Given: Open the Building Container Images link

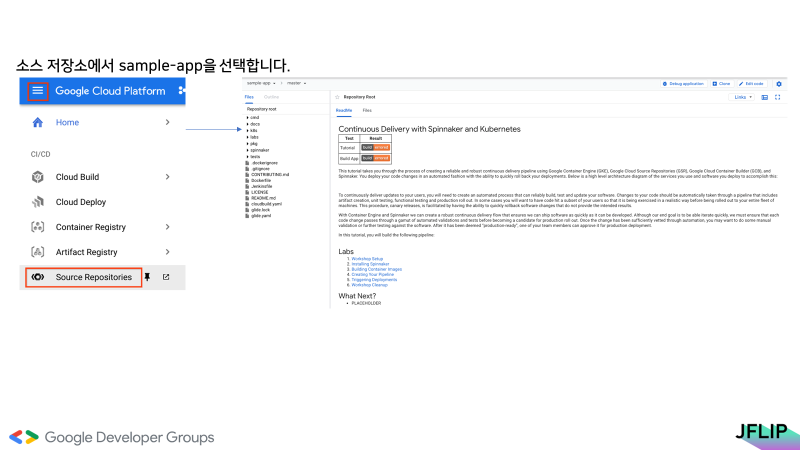Looking at the screenshot, I should pos(377,269).
